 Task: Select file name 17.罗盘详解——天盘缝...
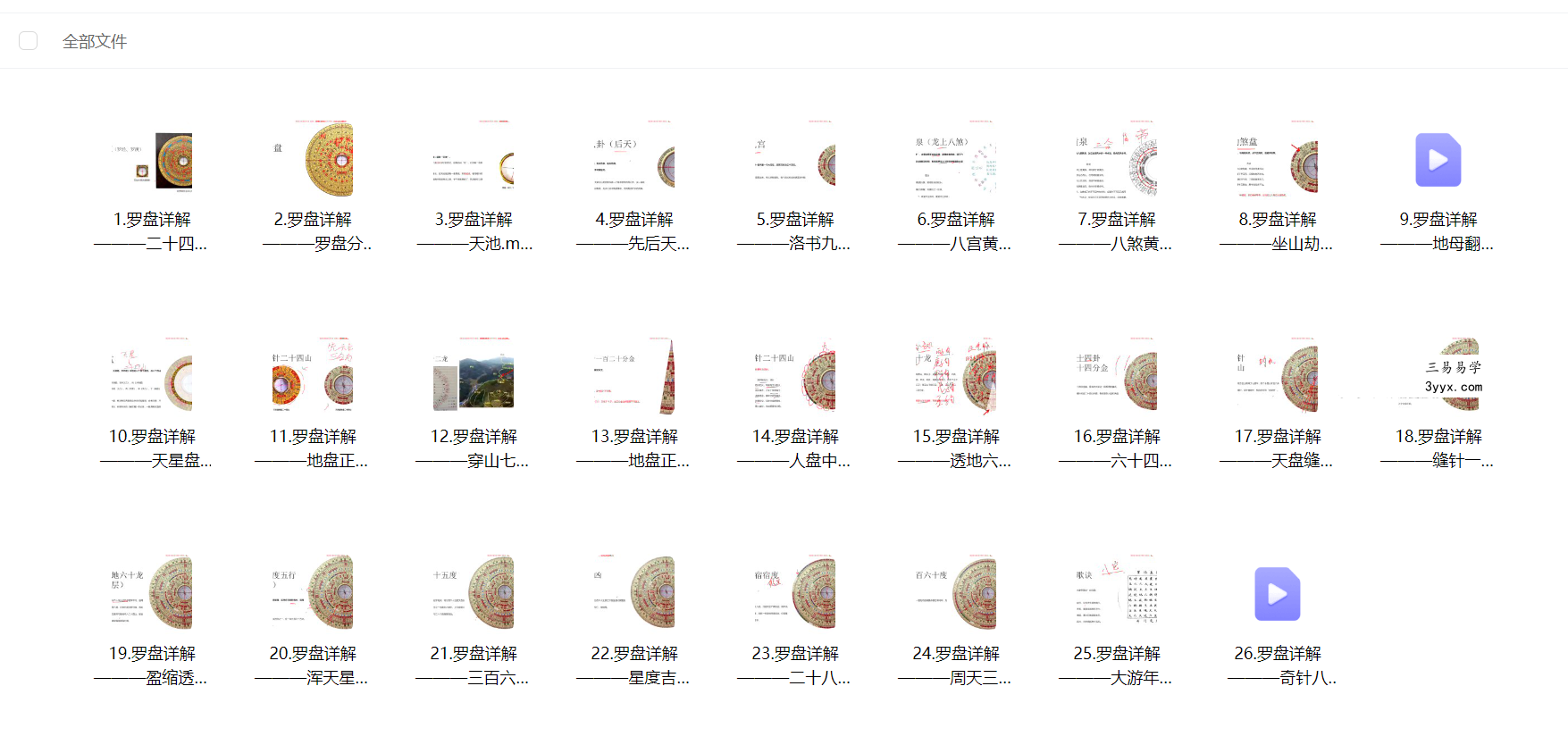(1278, 448)
